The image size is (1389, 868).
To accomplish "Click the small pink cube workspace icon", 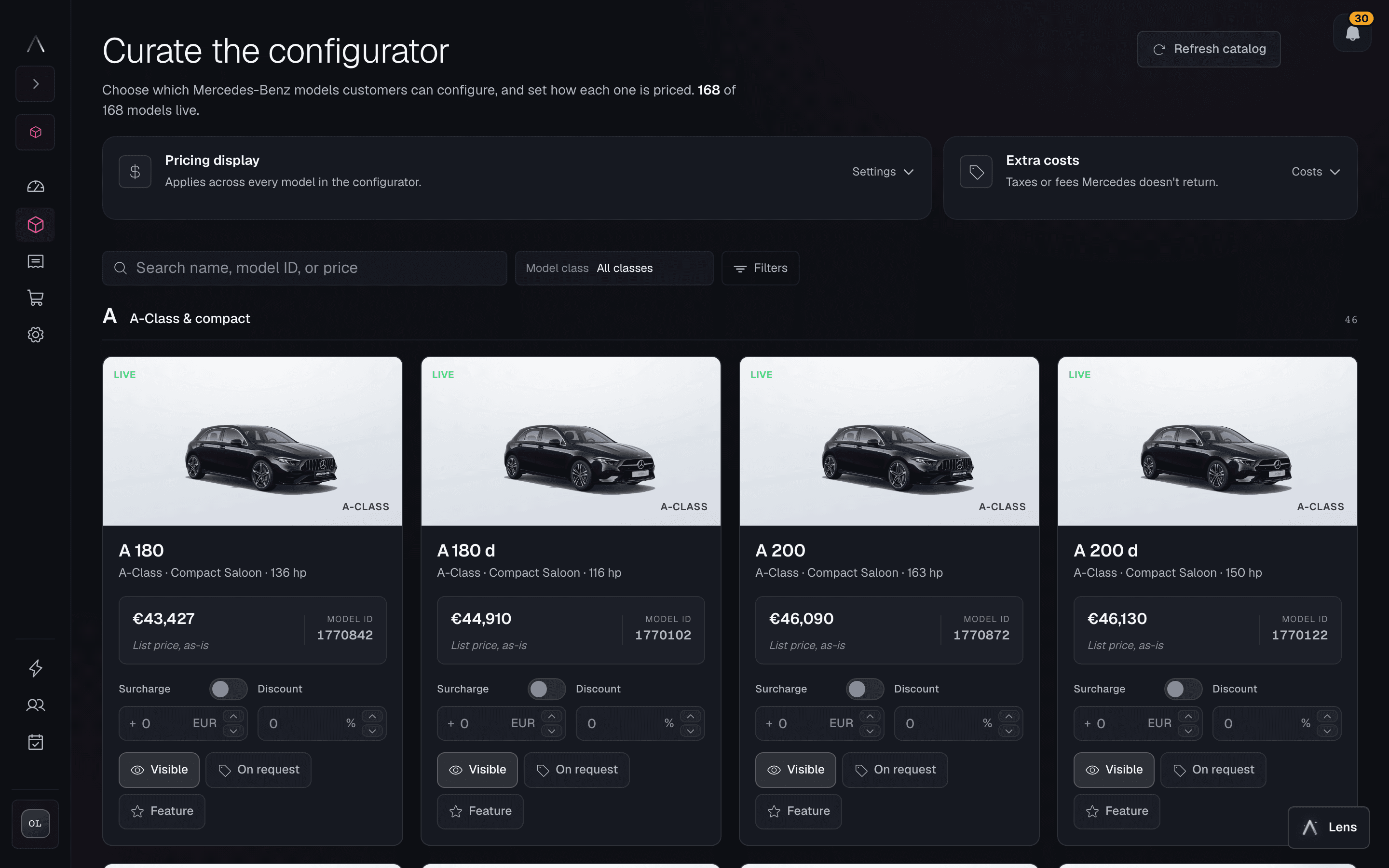I will (36, 132).
